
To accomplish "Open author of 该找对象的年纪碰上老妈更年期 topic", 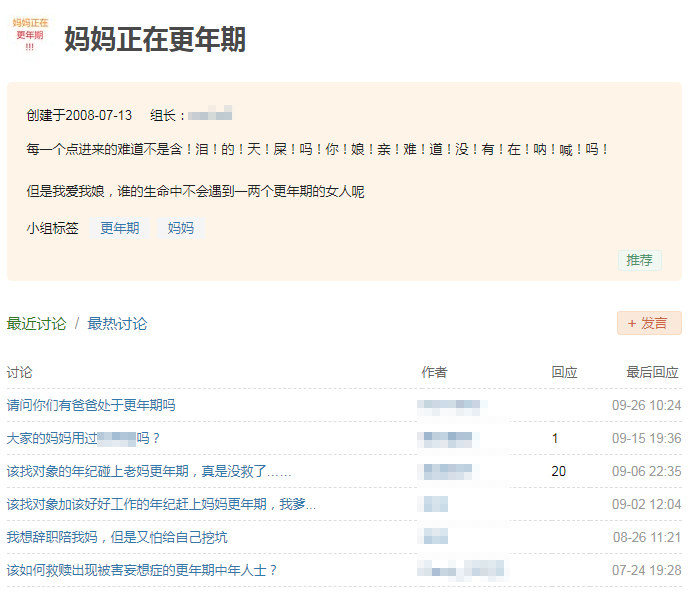I will 447,471.
